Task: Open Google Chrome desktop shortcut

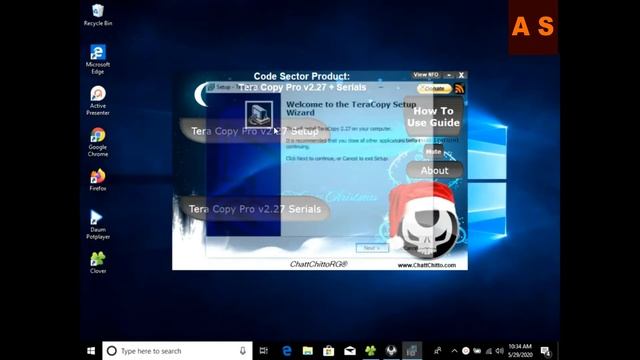Action: pos(98,142)
